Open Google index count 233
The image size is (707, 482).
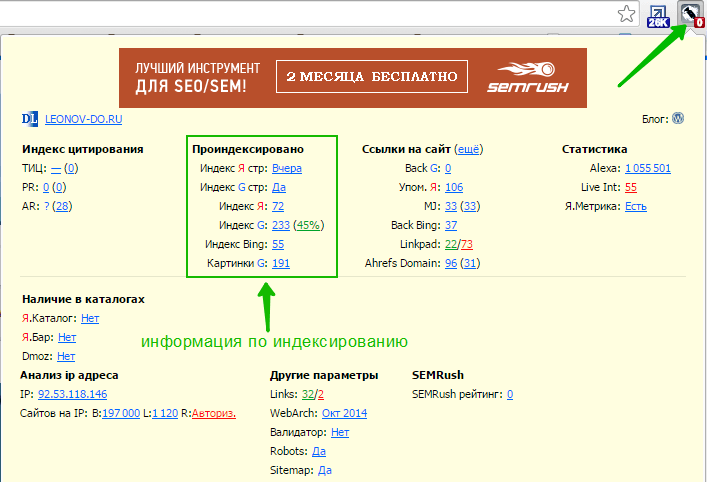(x=281, y=225)
